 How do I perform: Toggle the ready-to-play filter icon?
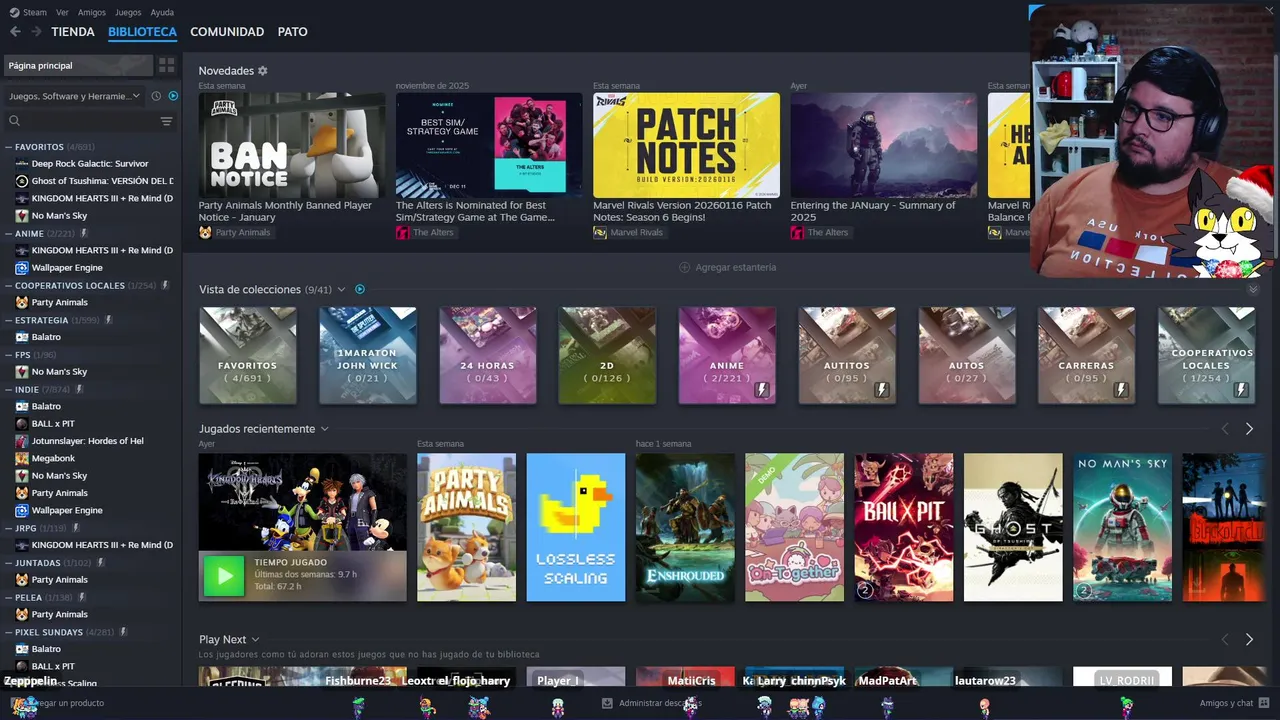point(173,96)
